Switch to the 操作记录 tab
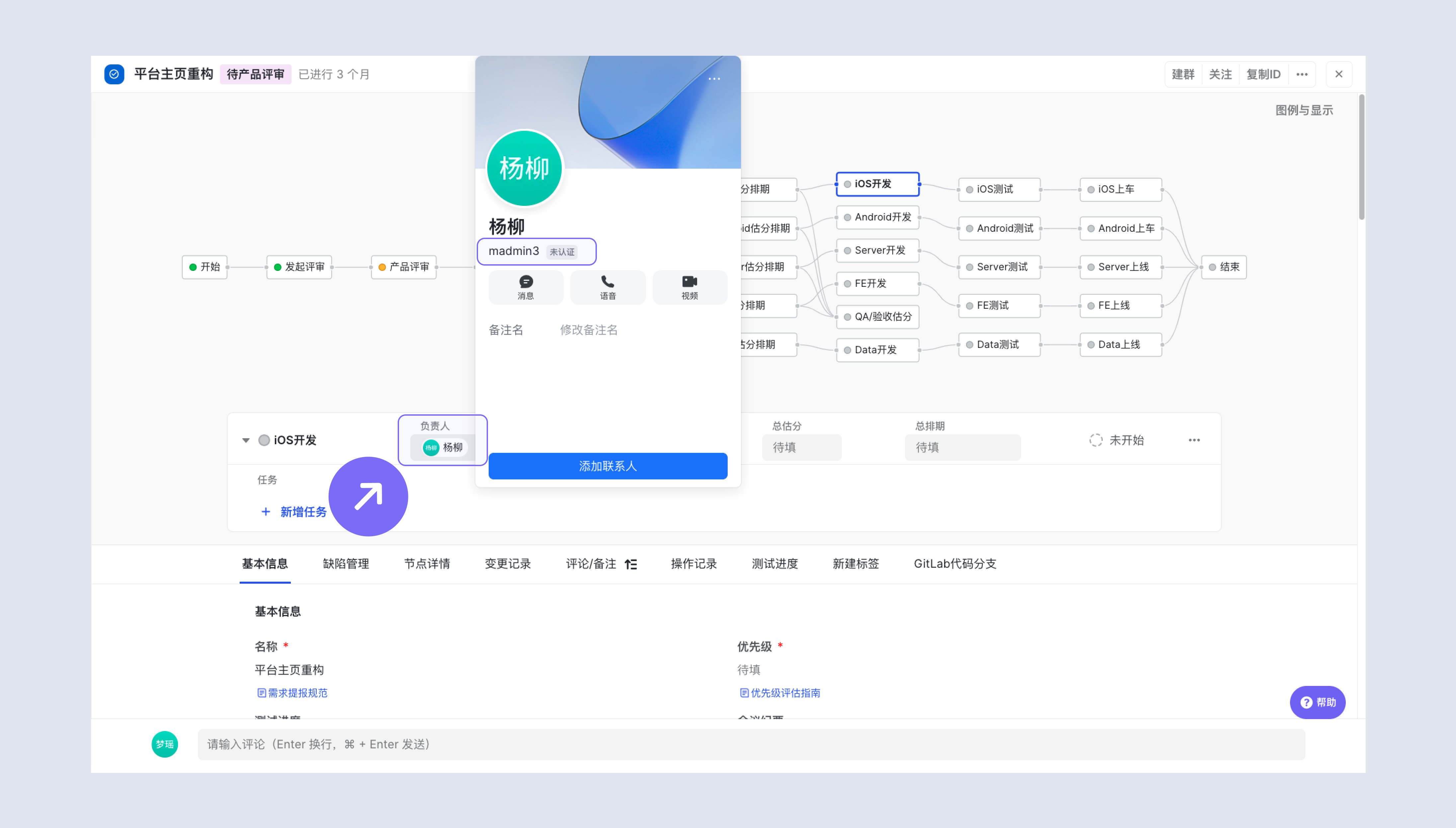The height and width of the screenshot is (828, 1456). 693,563
